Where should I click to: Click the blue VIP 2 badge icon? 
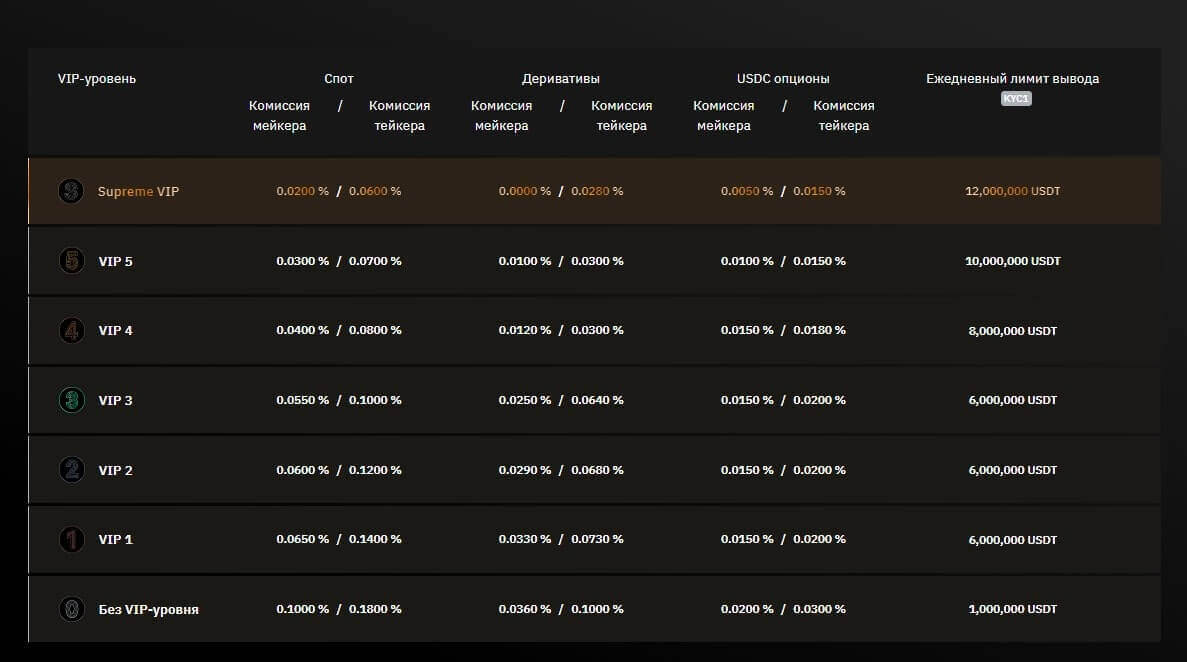(70, 470)
